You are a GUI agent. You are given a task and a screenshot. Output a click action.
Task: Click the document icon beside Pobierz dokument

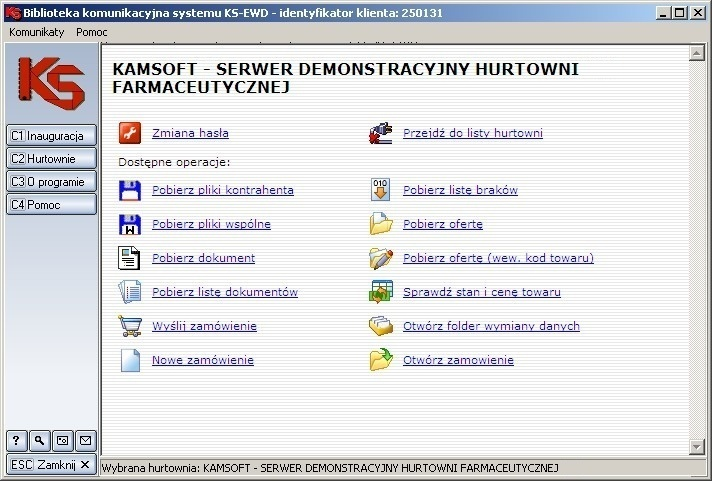[x=129, y=258]
